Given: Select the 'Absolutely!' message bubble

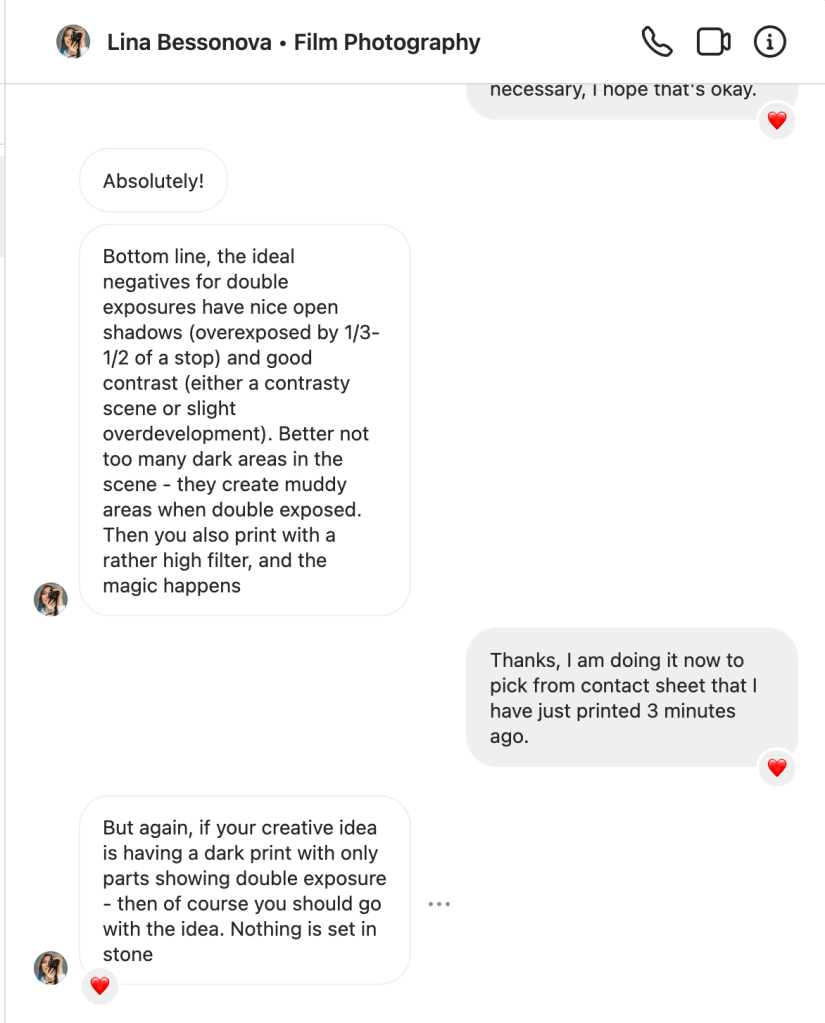Looking at the screenshot, I should [153, 181].
